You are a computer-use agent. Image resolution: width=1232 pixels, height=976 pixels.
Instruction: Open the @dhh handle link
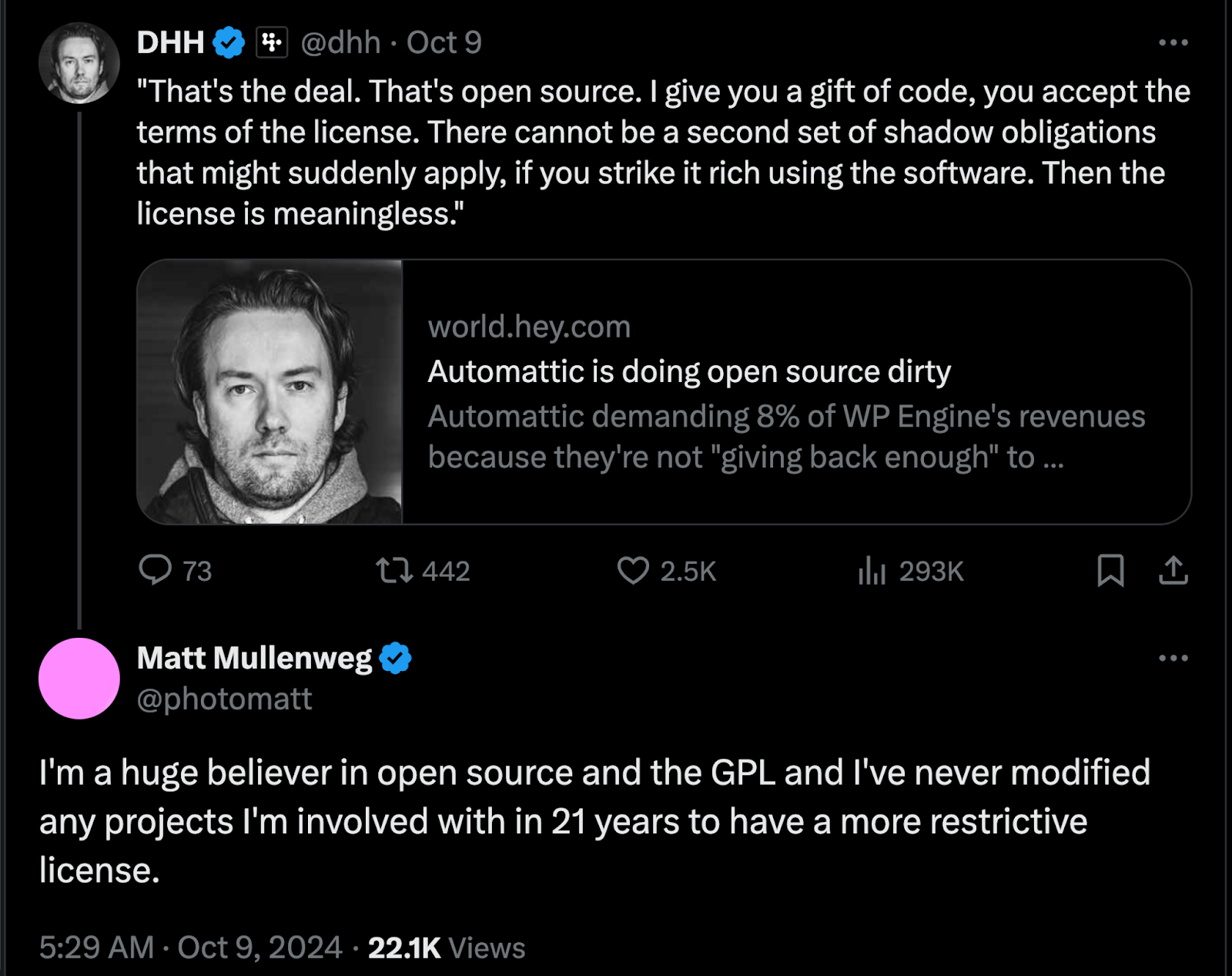pyautogui.click(x=340, y=43)
